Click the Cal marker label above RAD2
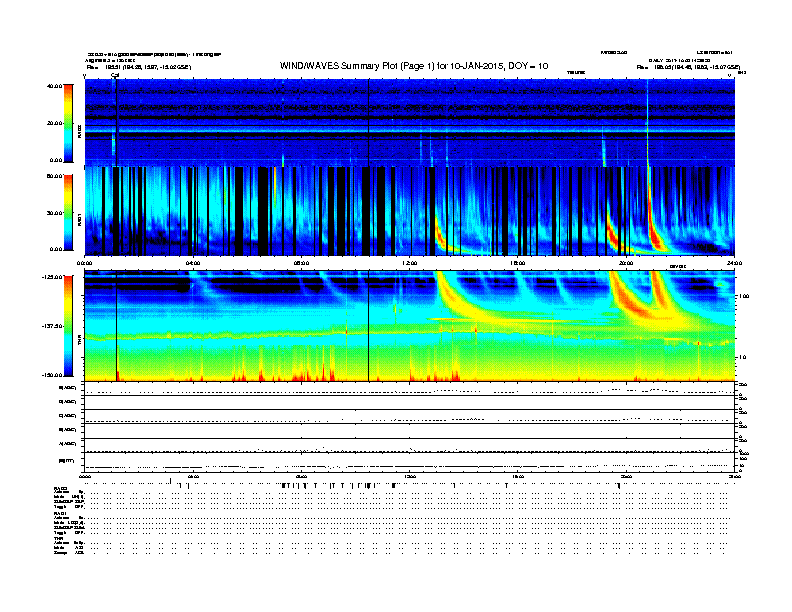The height and width of the screenshot is (612, 792). (x=115, y=75)
